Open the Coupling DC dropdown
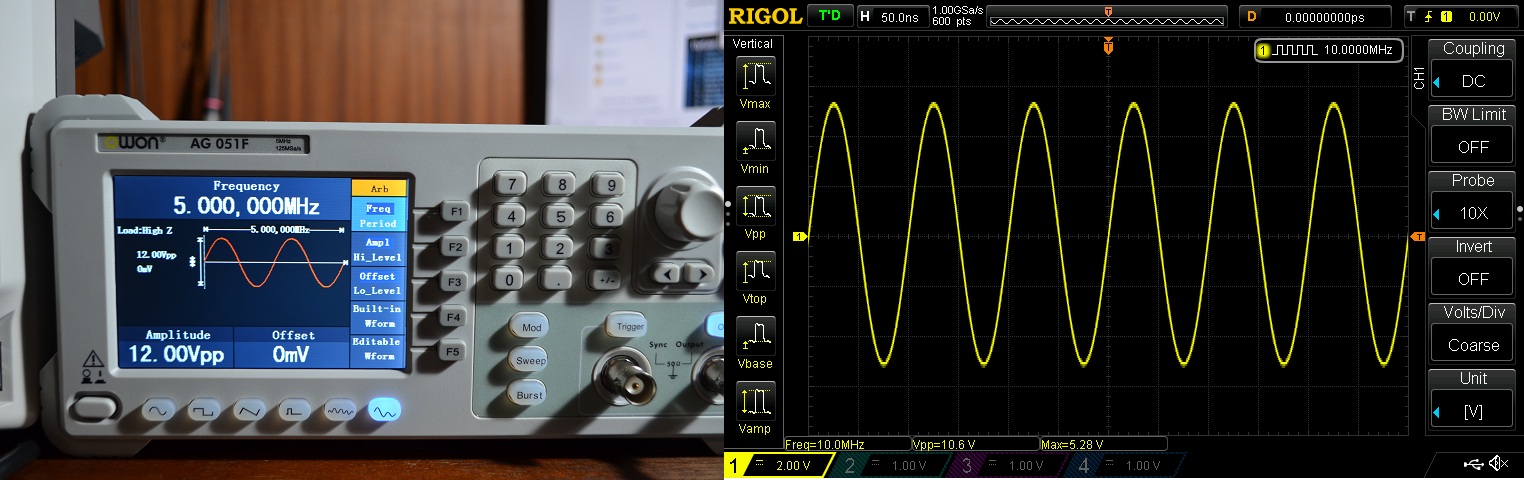Viewport: 1524px width, 480px height. point(1473,80)
